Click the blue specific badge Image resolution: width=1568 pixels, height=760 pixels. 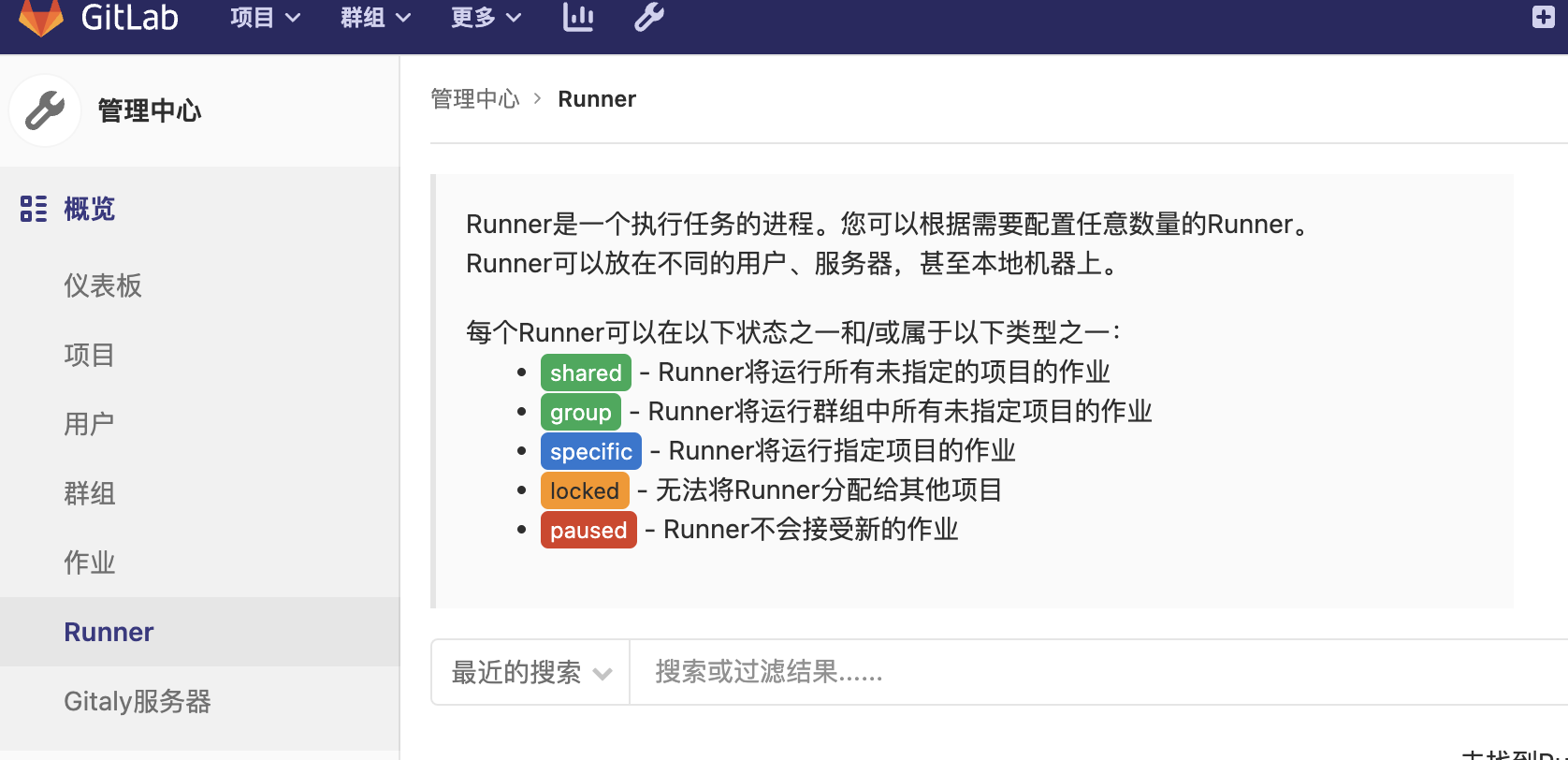[591, 451]
